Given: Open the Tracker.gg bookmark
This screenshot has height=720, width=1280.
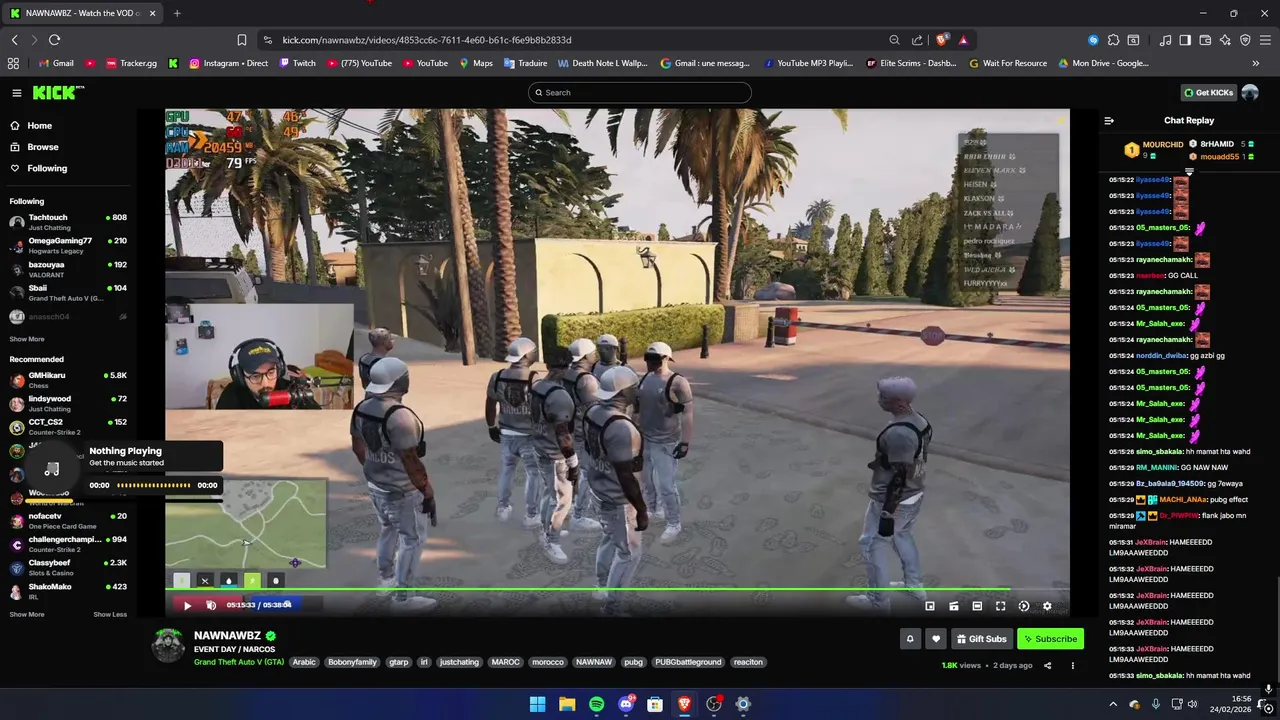Looking at the screenshot, I should tap(130, 63).
